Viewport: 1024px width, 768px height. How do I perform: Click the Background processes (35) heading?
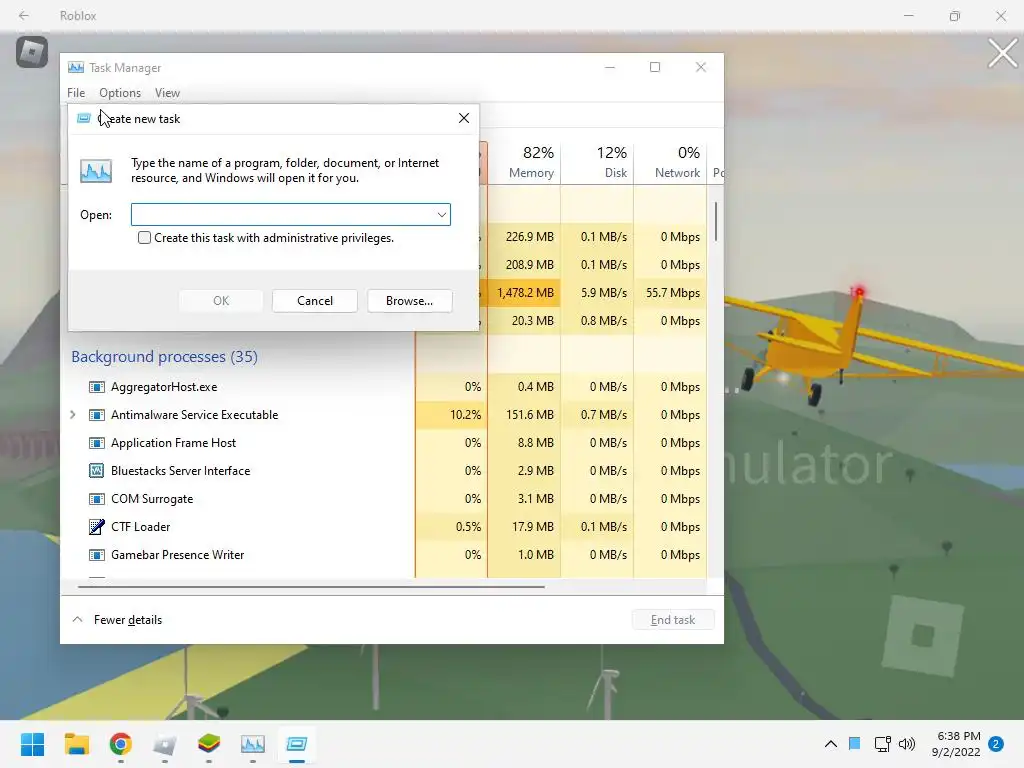click(x=165, y=357)
